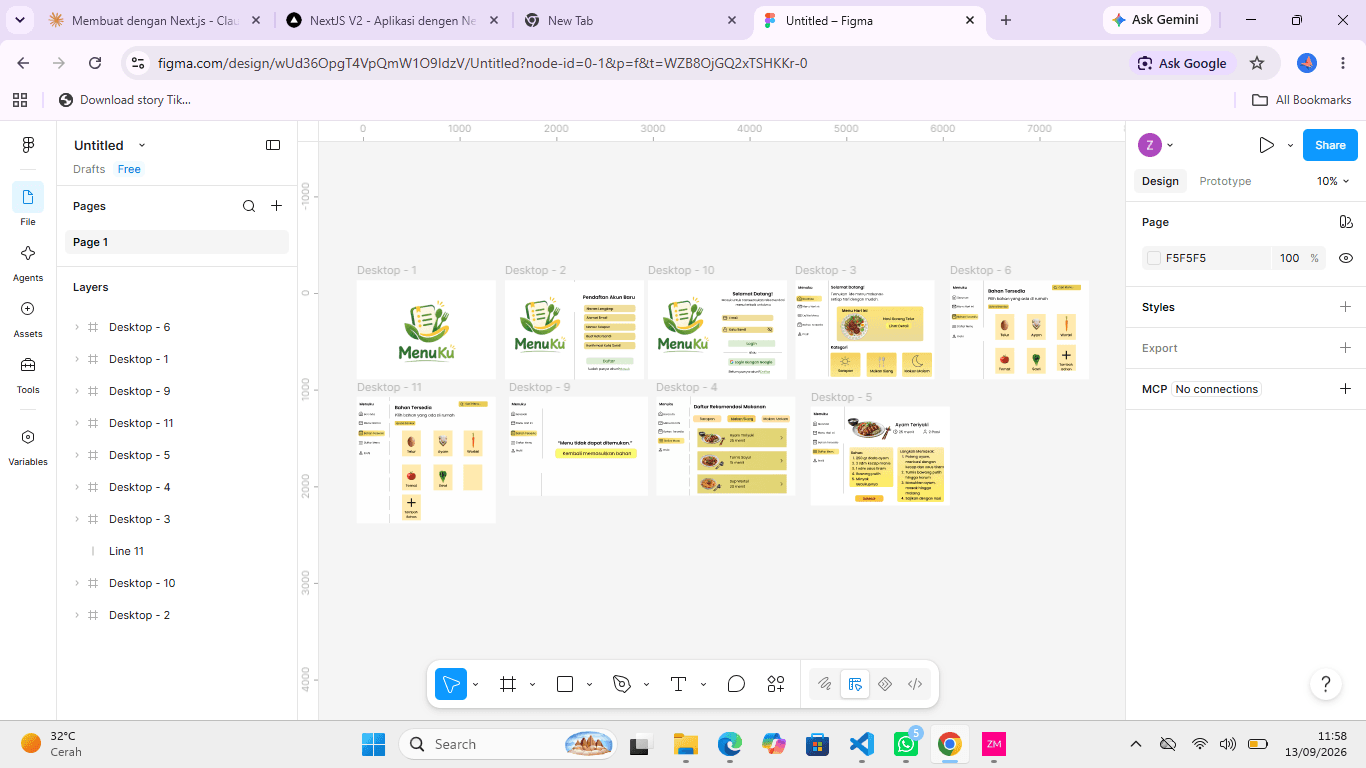The height and width of the screenshot is (768, 1366).
Task: Add a style with Styles plus
Action: click(1345, 307)
